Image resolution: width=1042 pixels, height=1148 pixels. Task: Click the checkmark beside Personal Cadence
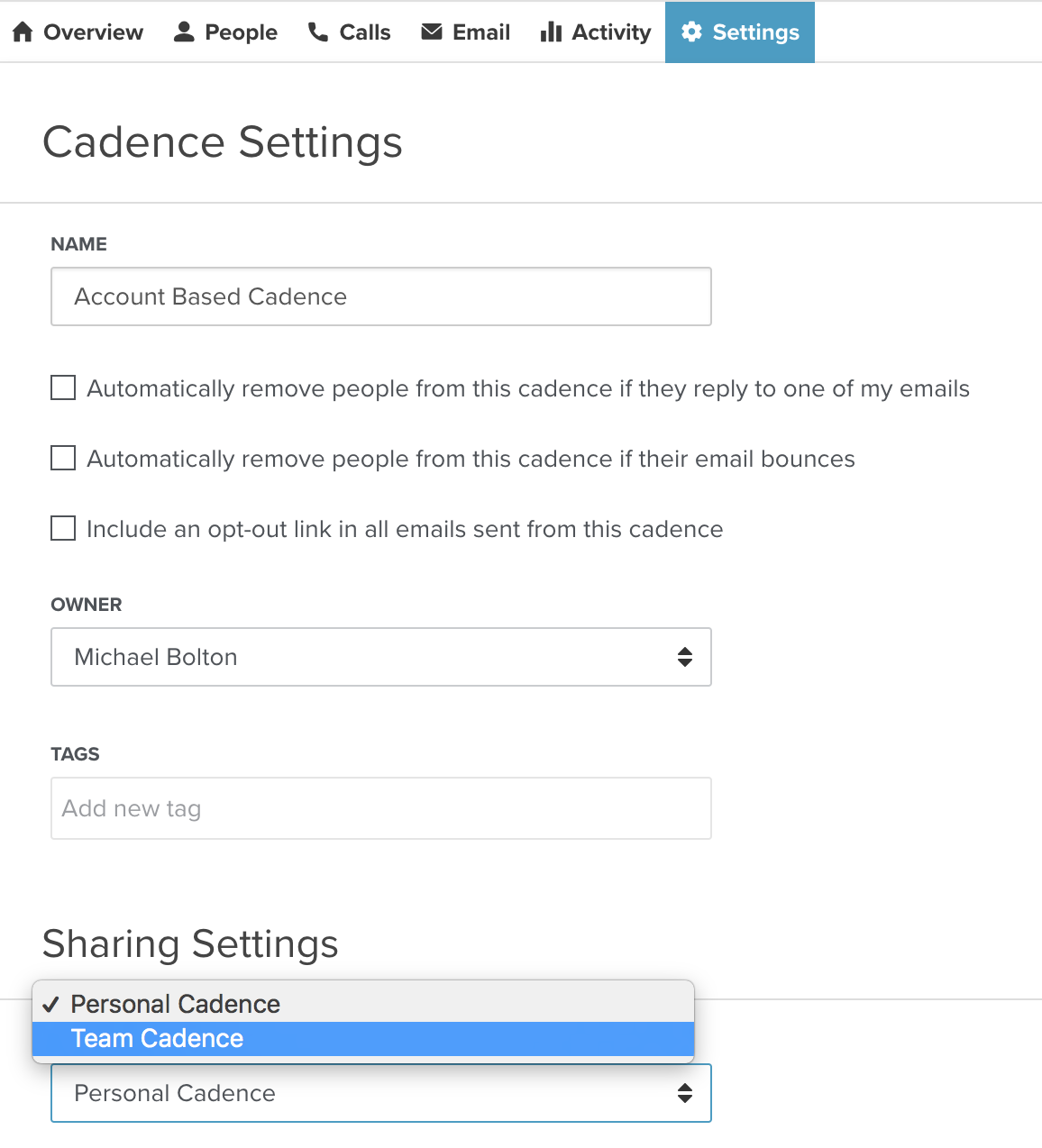(54, 1002)
